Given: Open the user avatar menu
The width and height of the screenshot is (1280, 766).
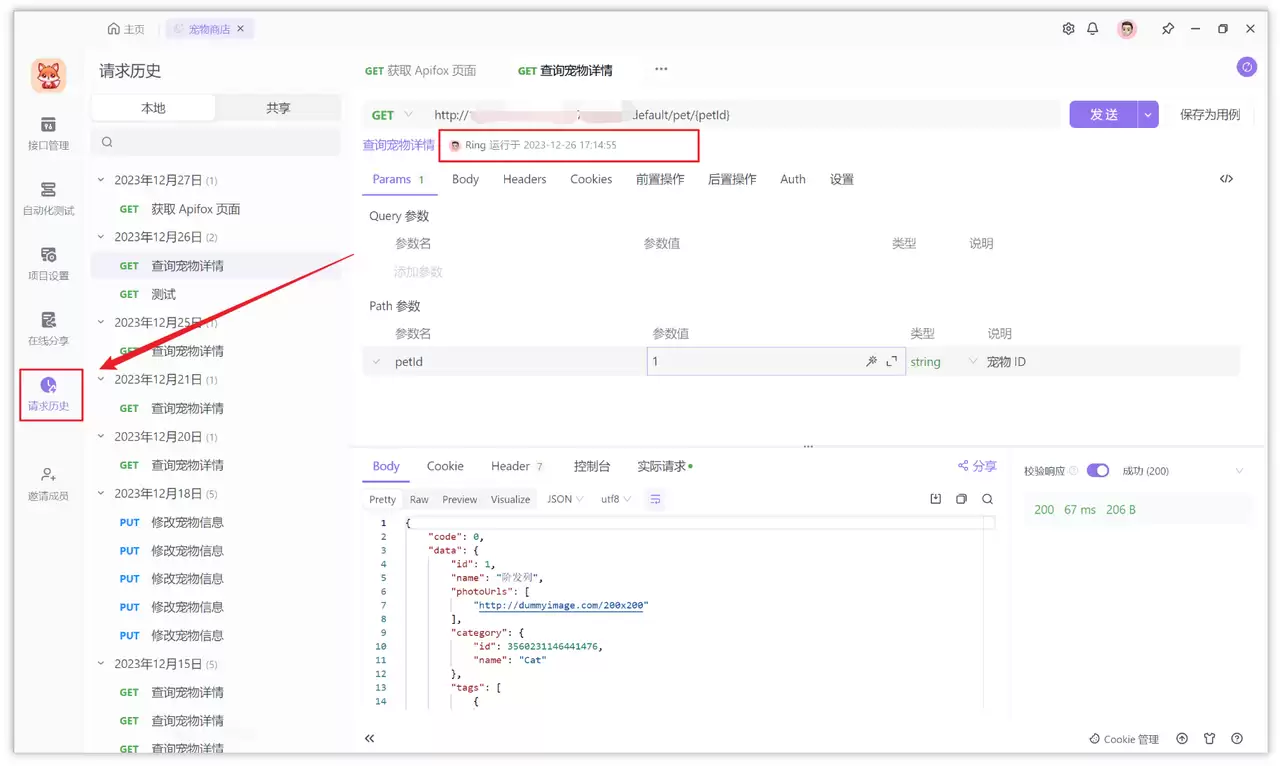Looking at the screenshot, I should pos(1127,29).
